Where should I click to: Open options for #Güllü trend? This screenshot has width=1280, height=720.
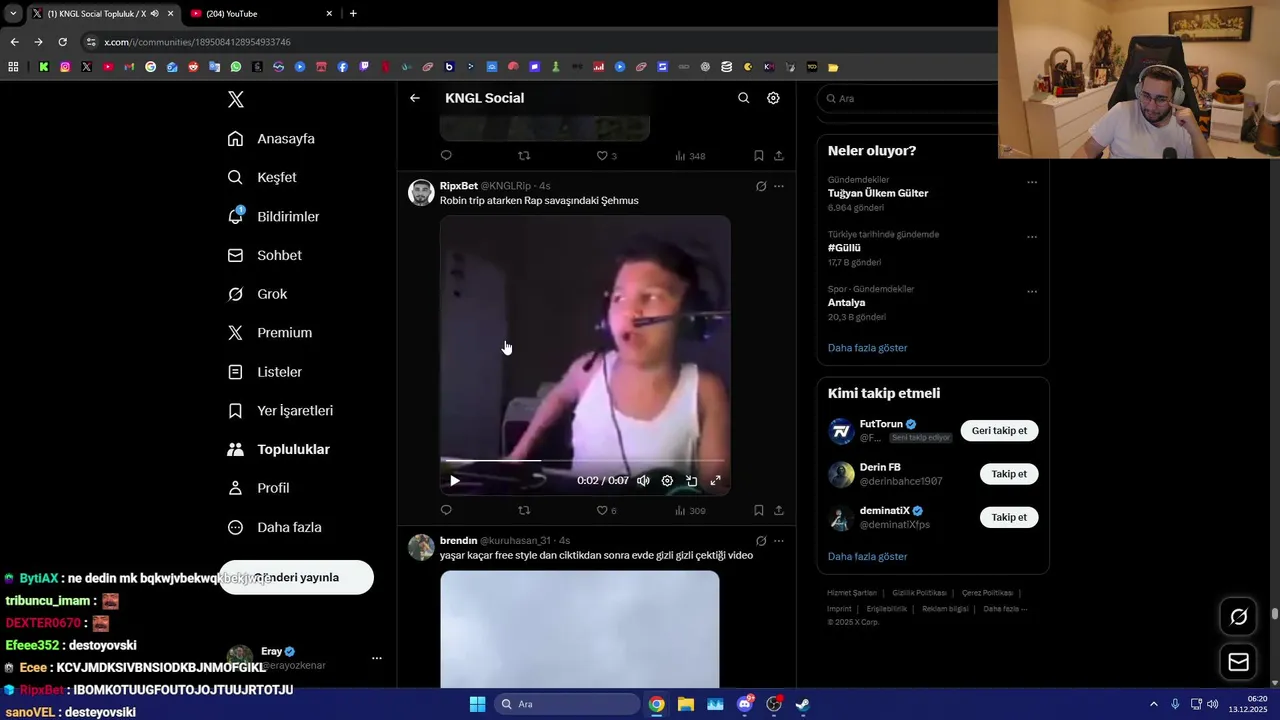1032,237
